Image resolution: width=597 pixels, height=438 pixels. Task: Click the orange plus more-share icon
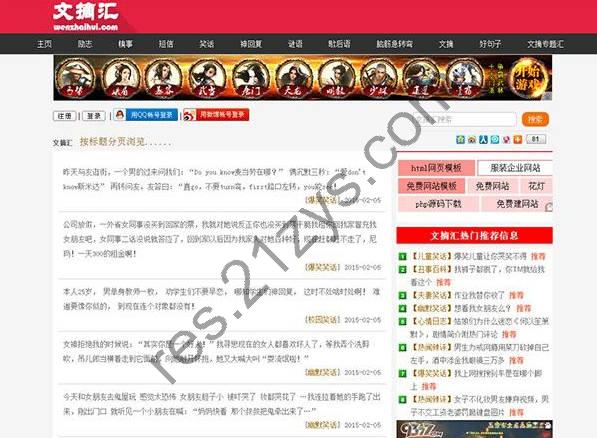tap(518, 139)
